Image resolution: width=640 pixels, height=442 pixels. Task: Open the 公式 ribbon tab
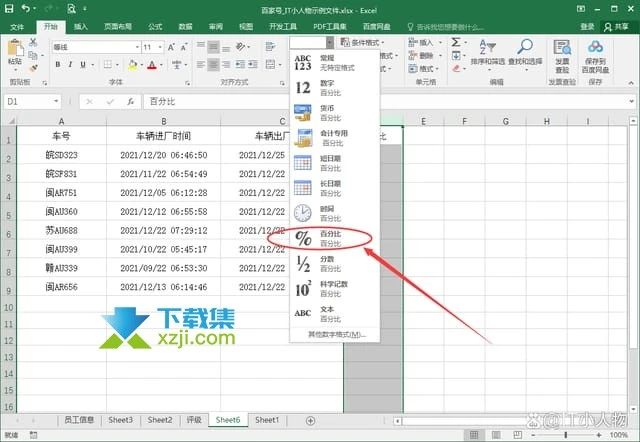[x=155, y=27]
